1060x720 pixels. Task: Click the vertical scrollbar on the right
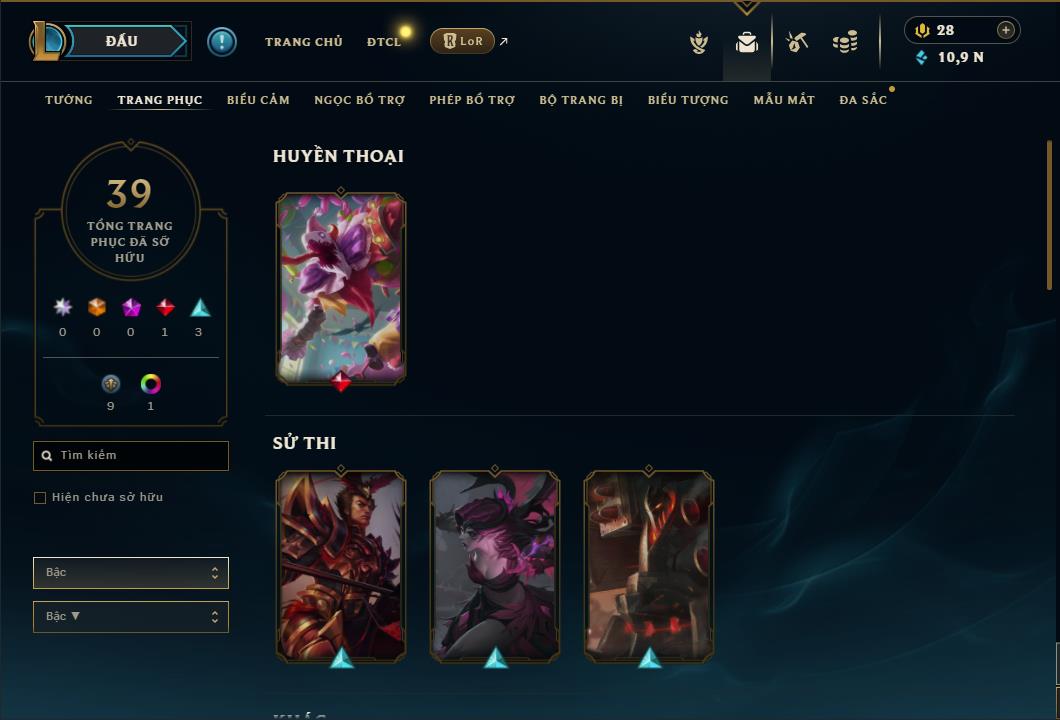coord(1049,215)
